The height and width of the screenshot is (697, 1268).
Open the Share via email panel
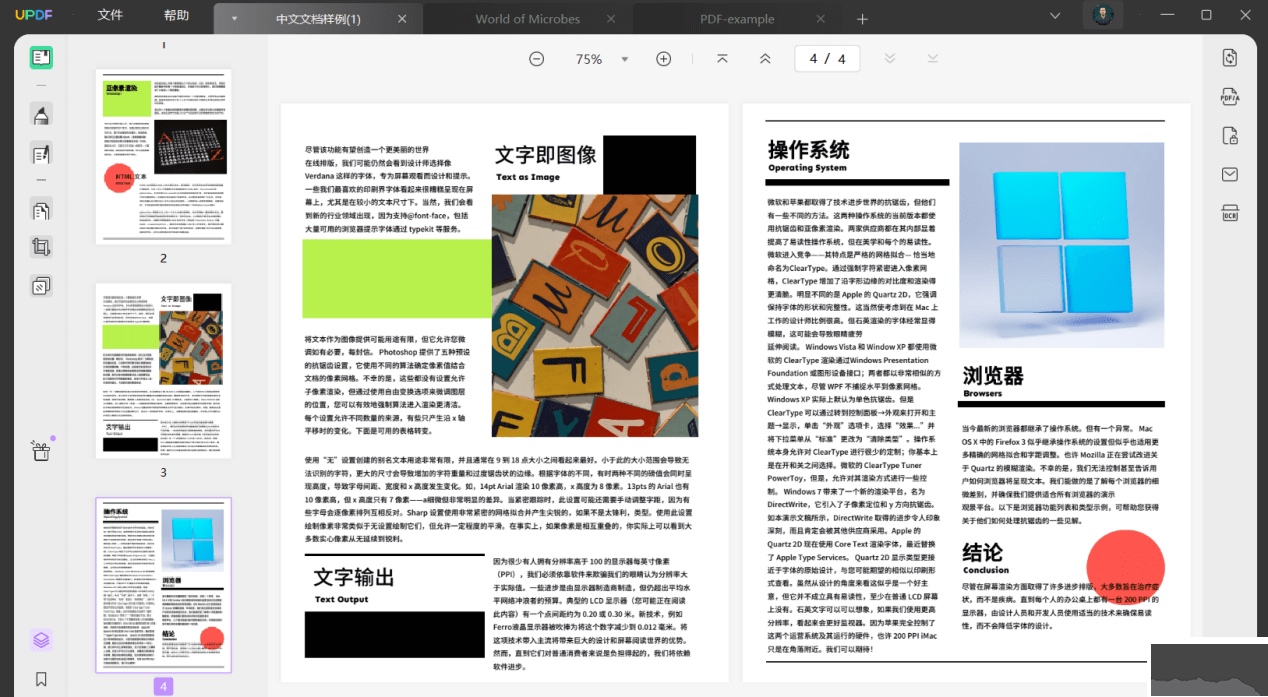pyautogui.click(x=1229, y=174)
